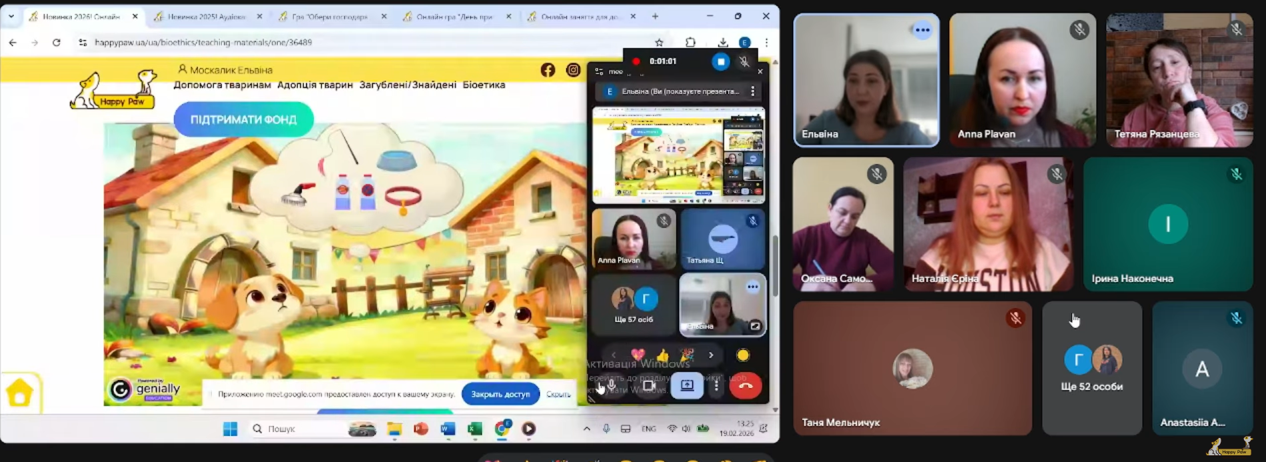The height and width of the screenshot is (462, 1266).
Task: Open the Chrome extensions puzzle icon
Action: click(x=690, y=43)
